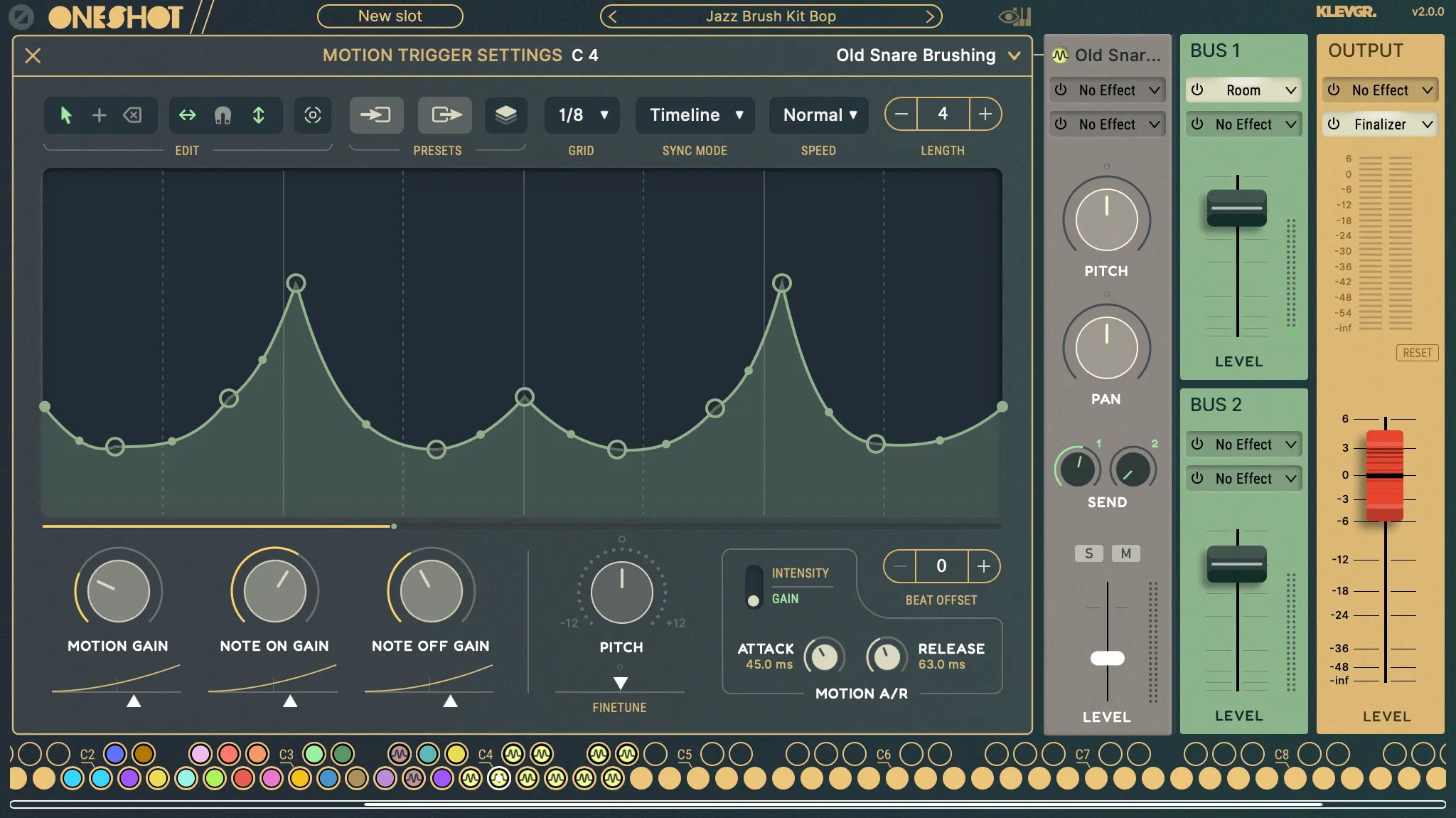Viewport: 1456px width, 818px height.
Task: Open the Old Snare Brushing sample menu
Action: point(928,55)
